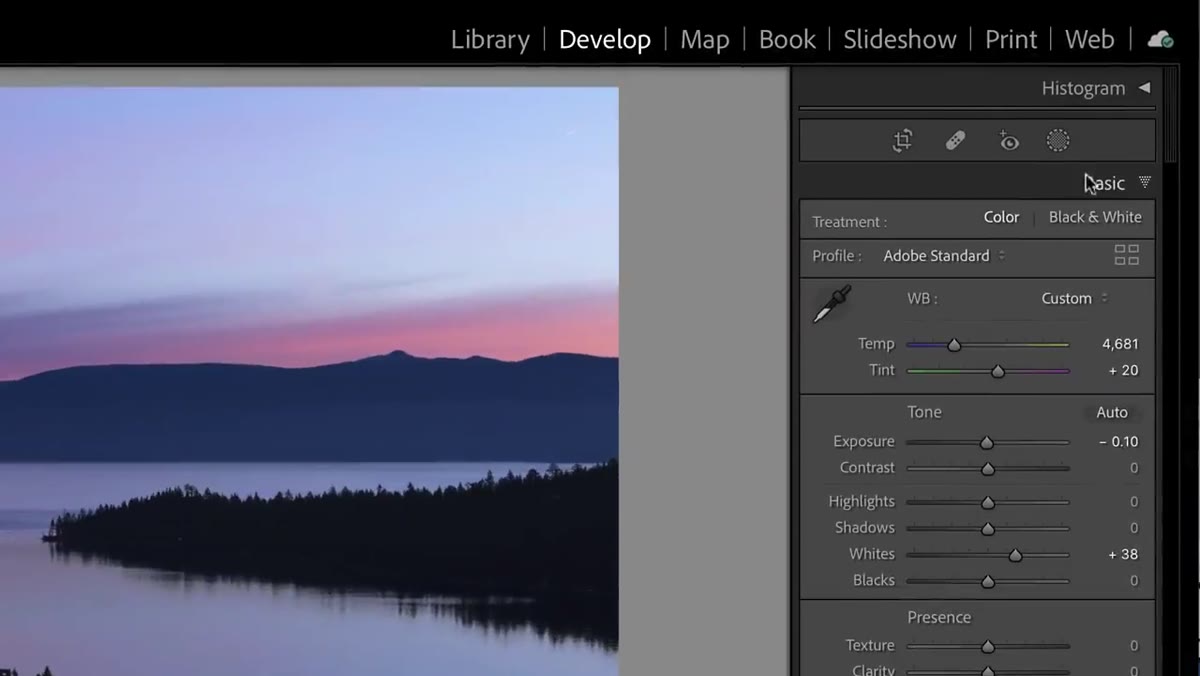Click the Whites value + 38
The width and height of the screenshot is (1200, 676).
pos(1123,554)
